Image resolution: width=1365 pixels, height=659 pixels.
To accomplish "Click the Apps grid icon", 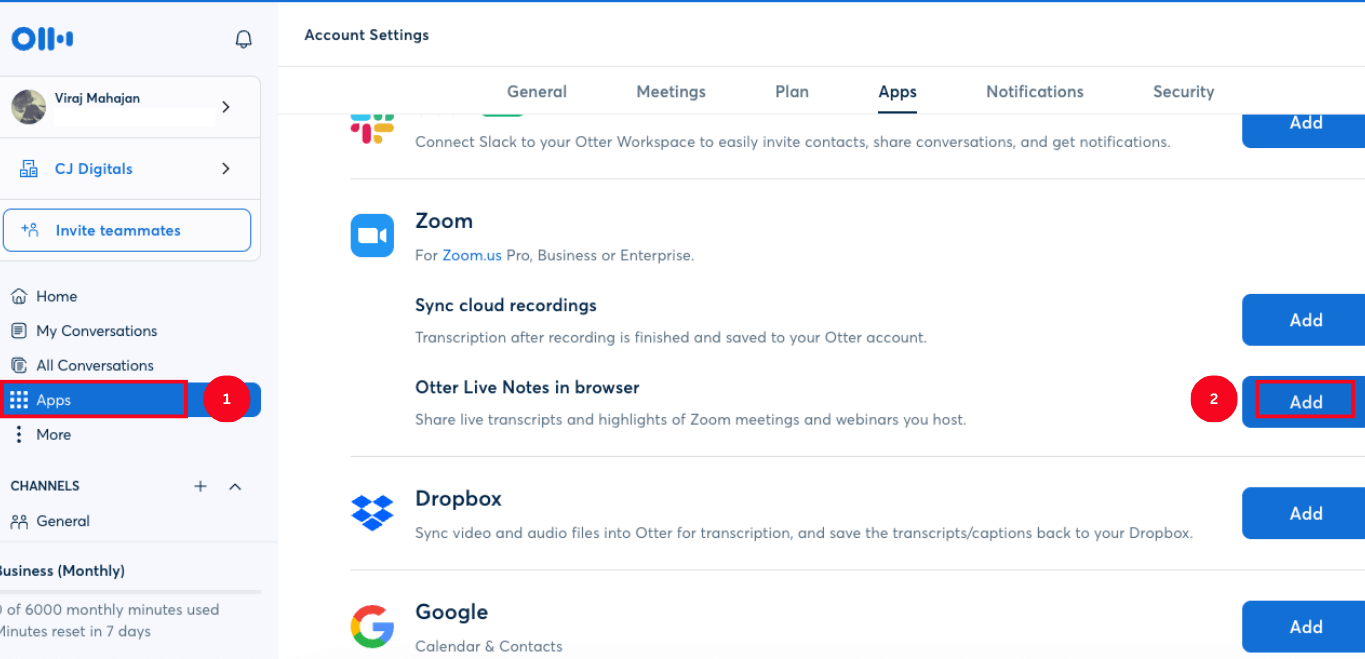I will pyautogui.click(x=18, y=400).
